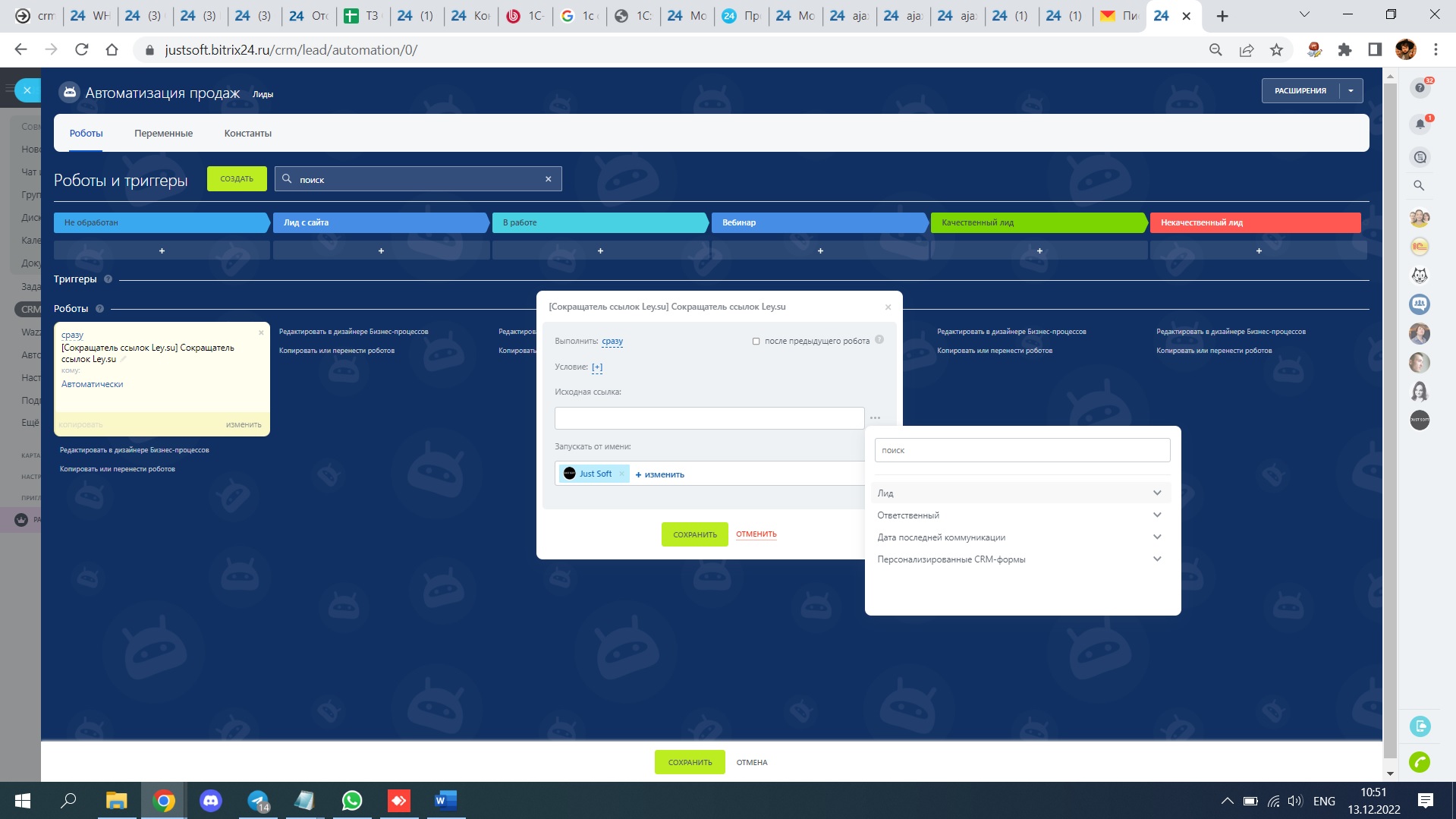Add a robot to the Не обработан stage
The width and height of the screenshot is (1456, 819).
click(x=162, y=250)
